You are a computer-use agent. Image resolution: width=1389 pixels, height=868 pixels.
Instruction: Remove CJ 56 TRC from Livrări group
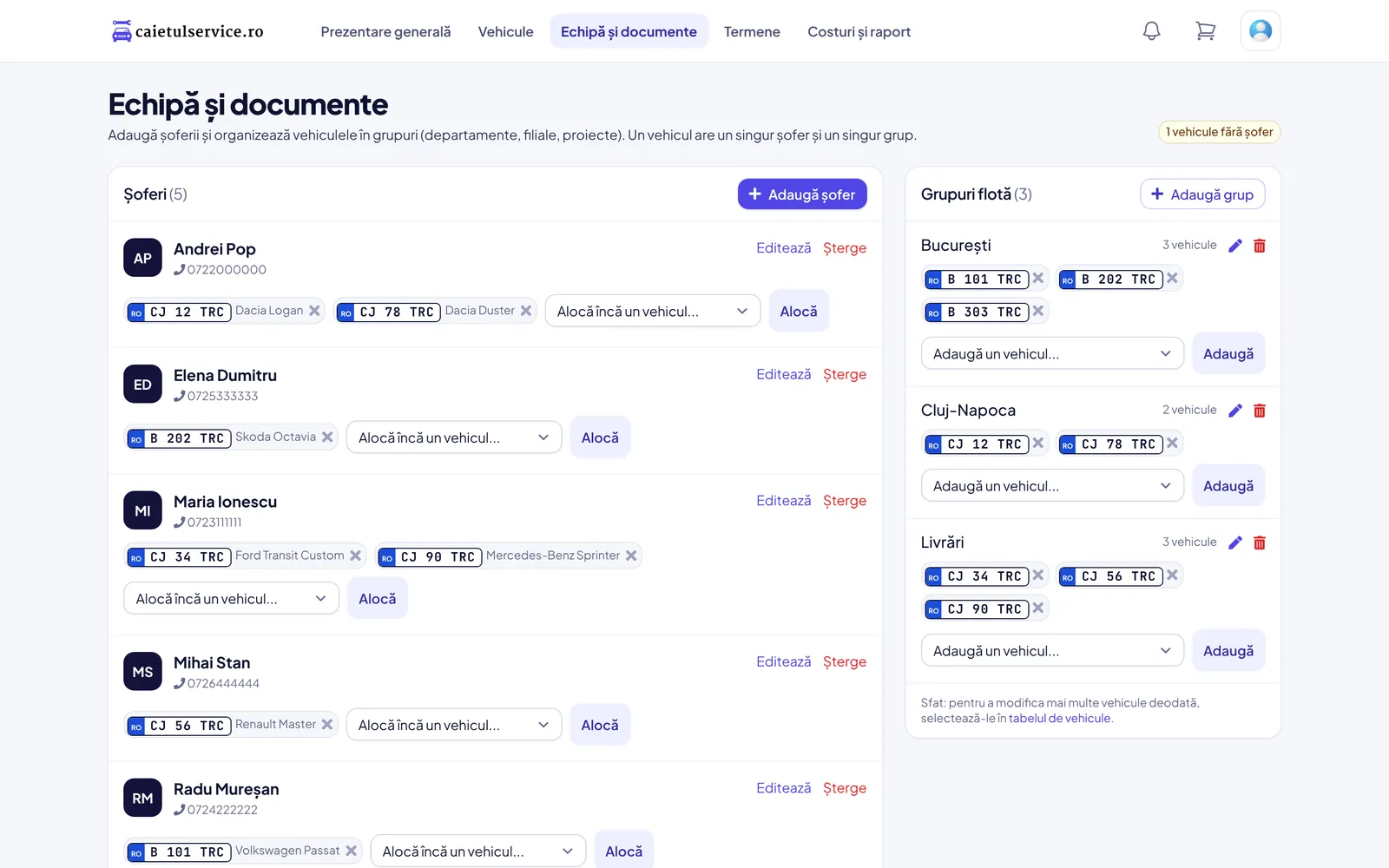click(x=1172, y=575)
